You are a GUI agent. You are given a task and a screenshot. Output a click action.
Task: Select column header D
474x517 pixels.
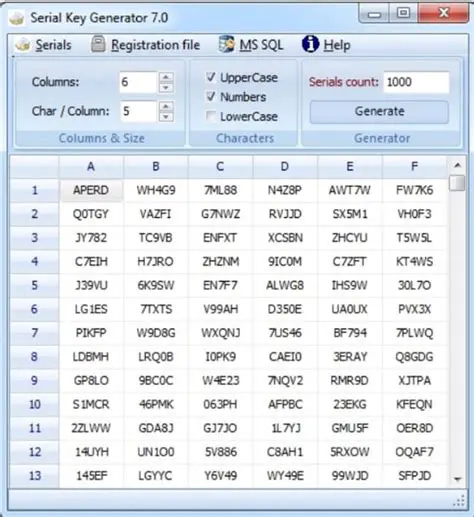coord(285,166)
